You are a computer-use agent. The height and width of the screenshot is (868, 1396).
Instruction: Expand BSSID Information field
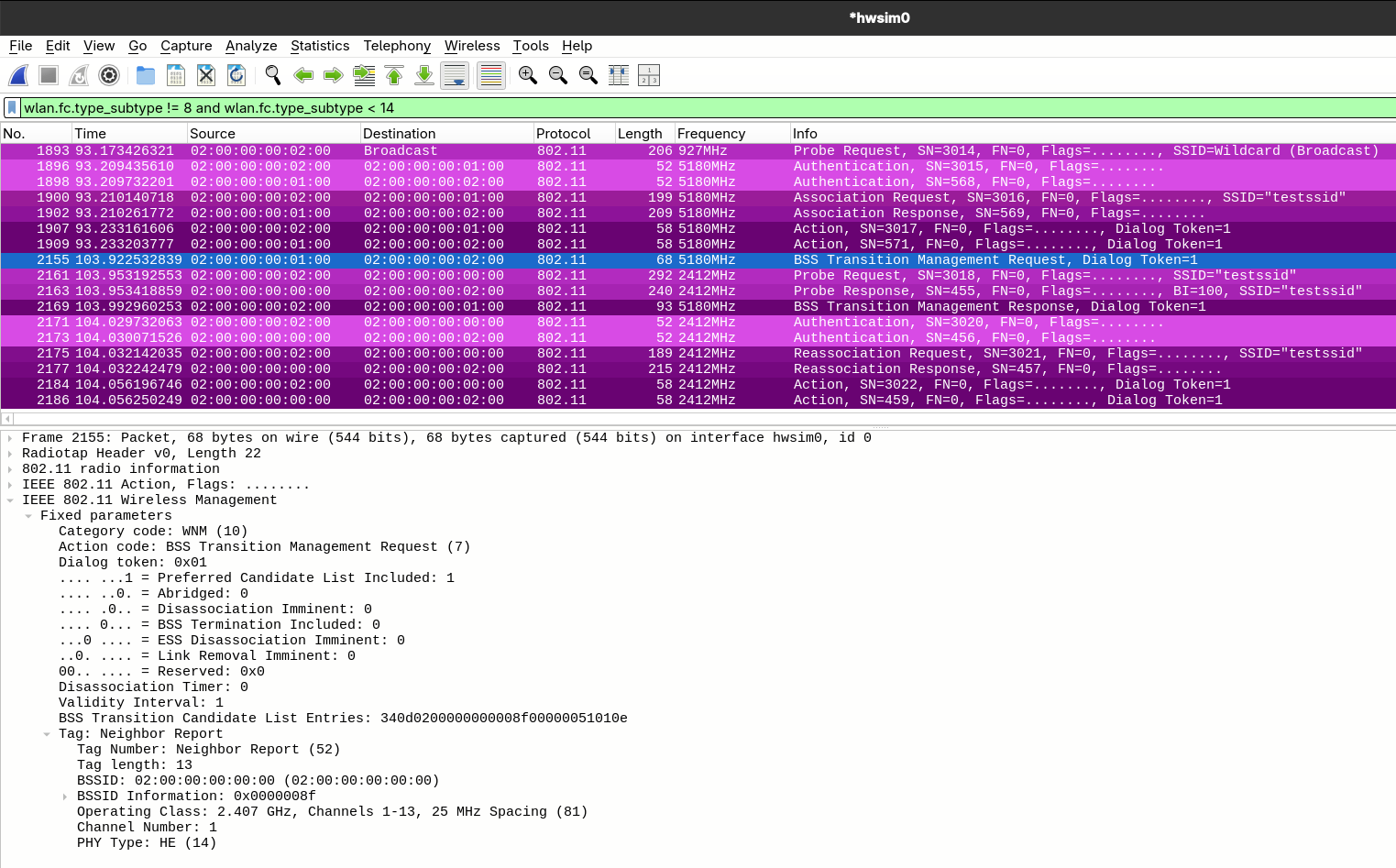click(65, 797)
